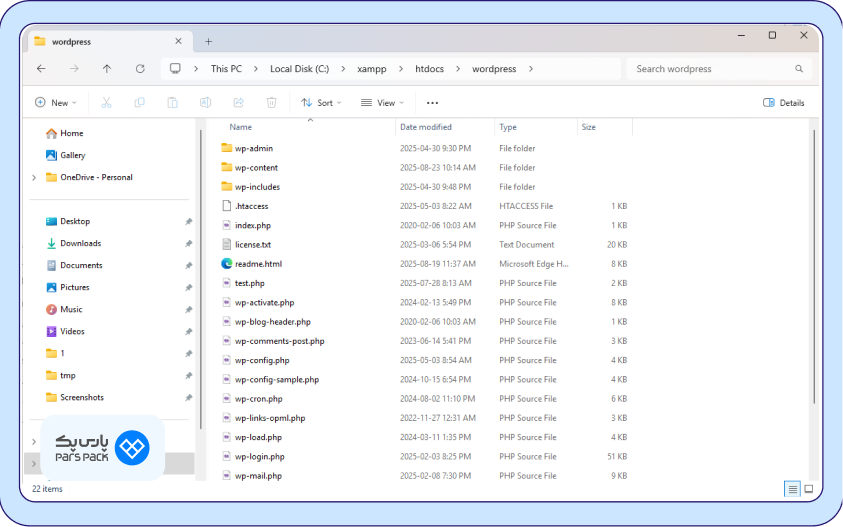The image size is (843, 527).
Task: Open the View dropdown
Action: click(x=382, y=103)
